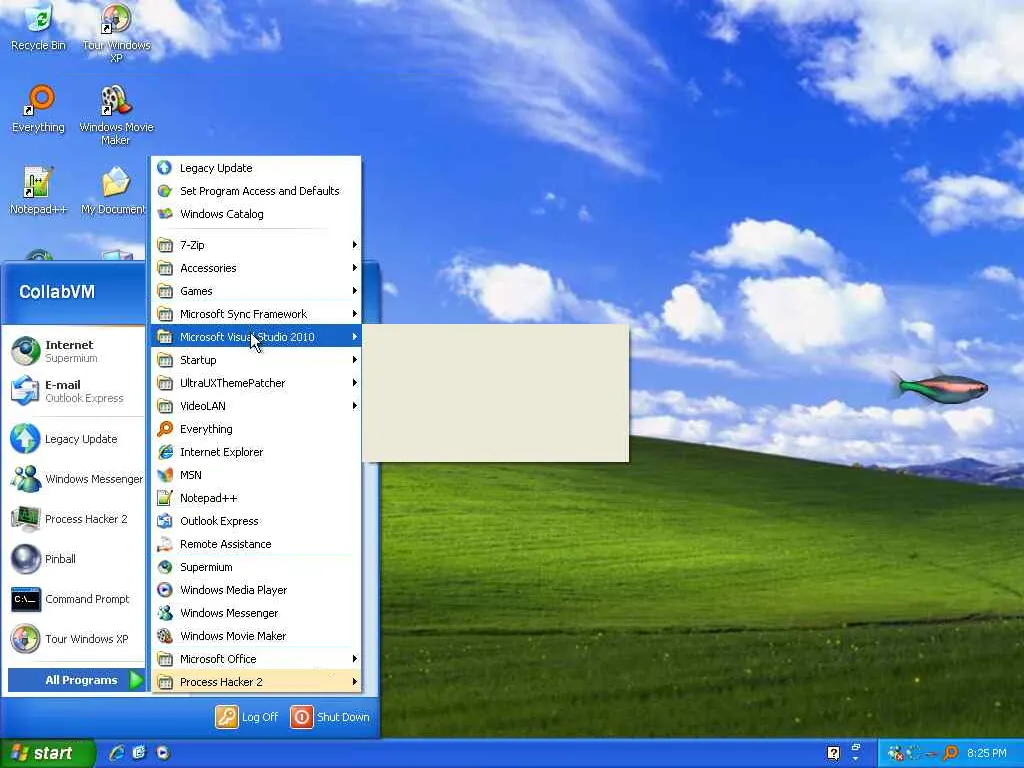
Task: Expand the Accessories program folder
Action: 256,268
